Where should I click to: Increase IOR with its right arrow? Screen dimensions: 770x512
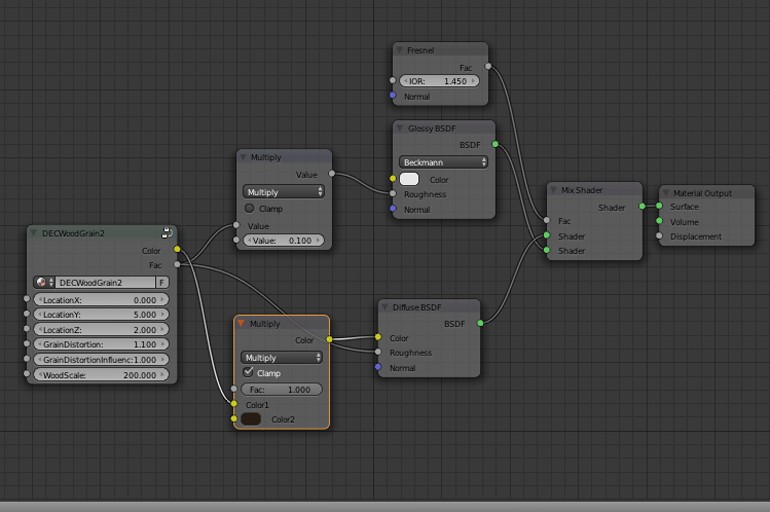[473, 81]
